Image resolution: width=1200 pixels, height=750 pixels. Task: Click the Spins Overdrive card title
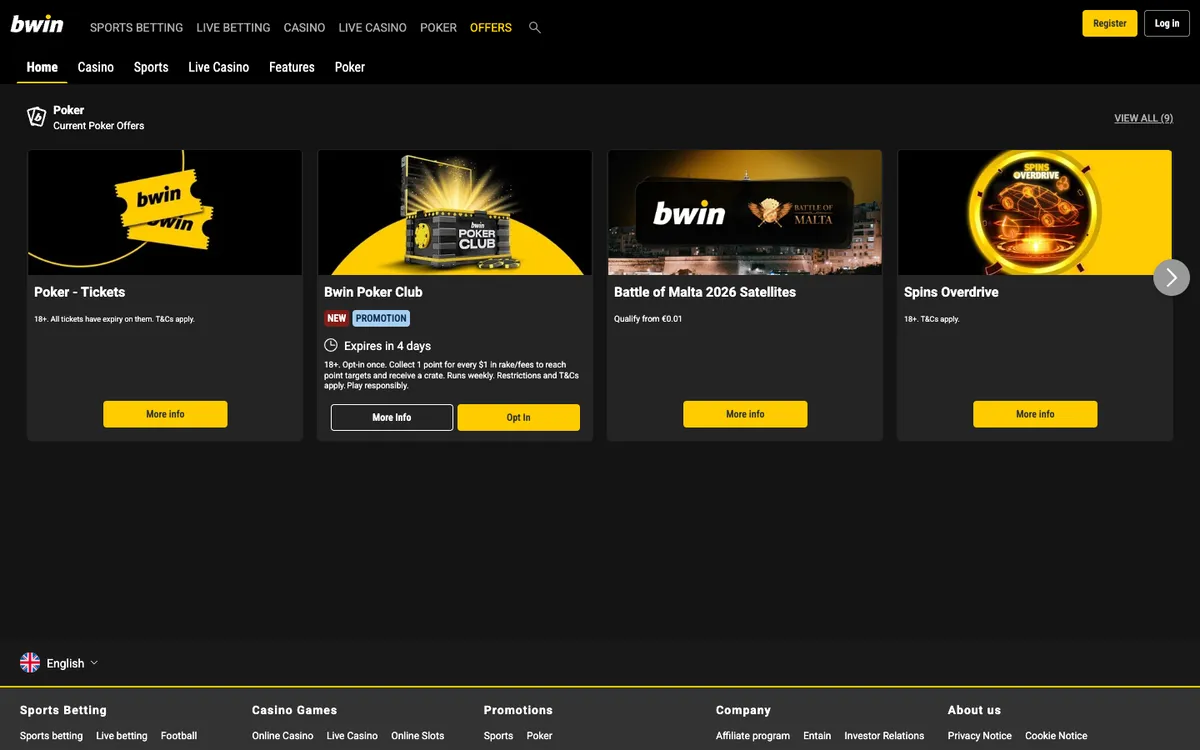(x=951, y=292)
